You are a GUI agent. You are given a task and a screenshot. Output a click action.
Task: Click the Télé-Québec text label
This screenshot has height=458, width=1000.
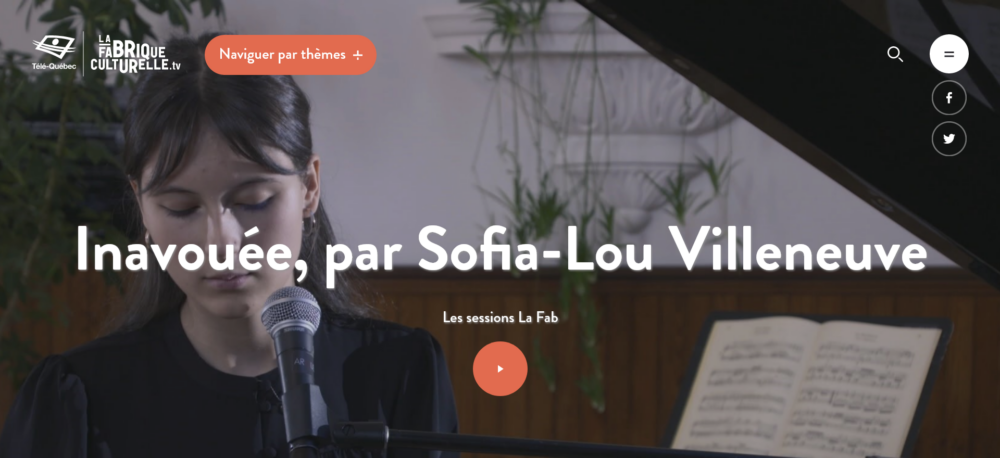pyautogui.click(x=54, y=66)
